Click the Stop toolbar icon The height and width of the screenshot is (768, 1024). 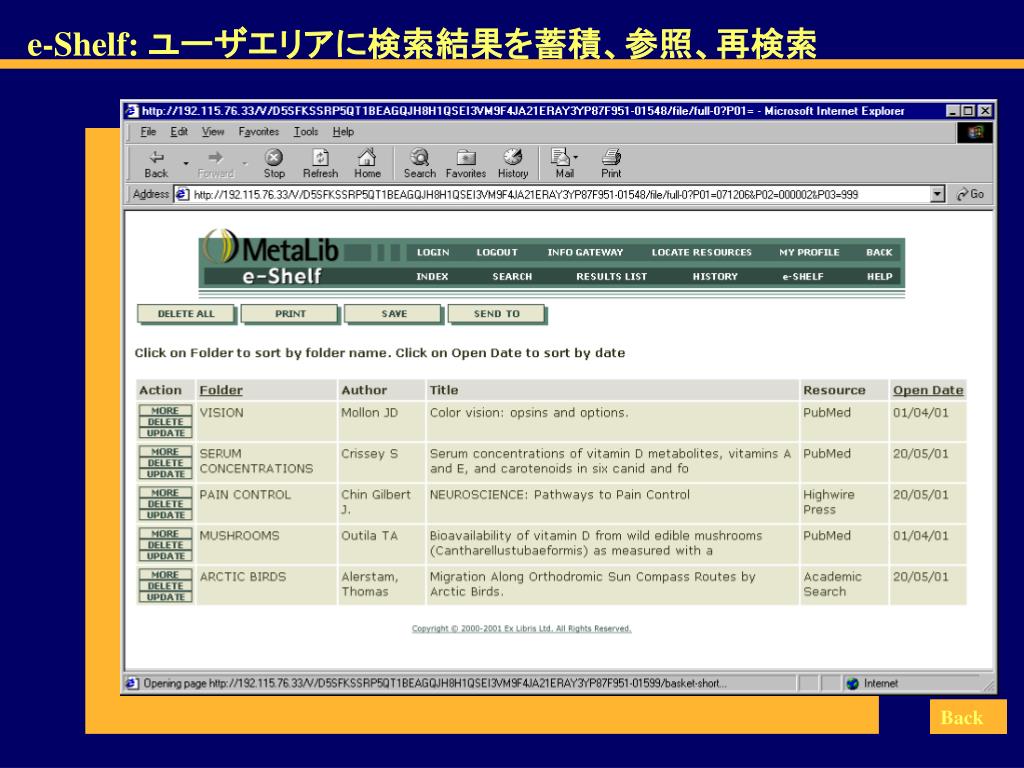point(274,163)
